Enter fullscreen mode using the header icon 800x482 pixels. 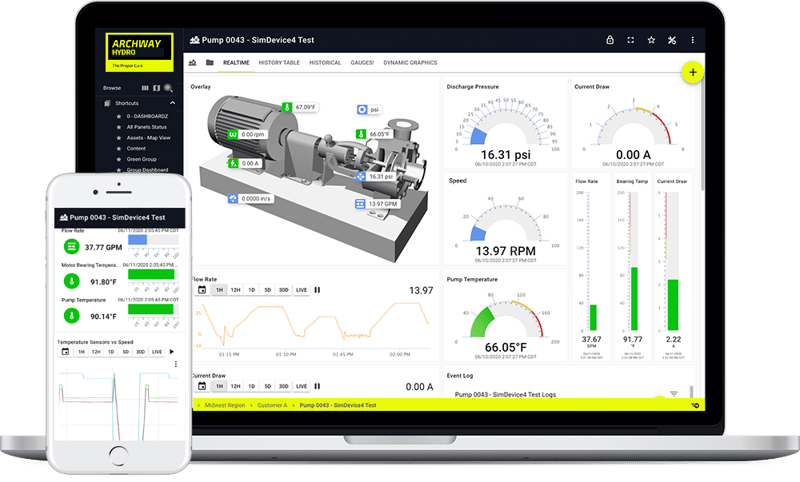tap(630, 40)
